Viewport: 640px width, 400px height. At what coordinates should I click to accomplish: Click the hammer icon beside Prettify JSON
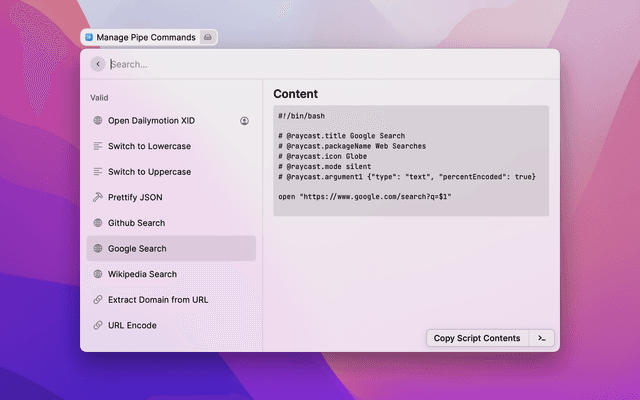[98, 197]
